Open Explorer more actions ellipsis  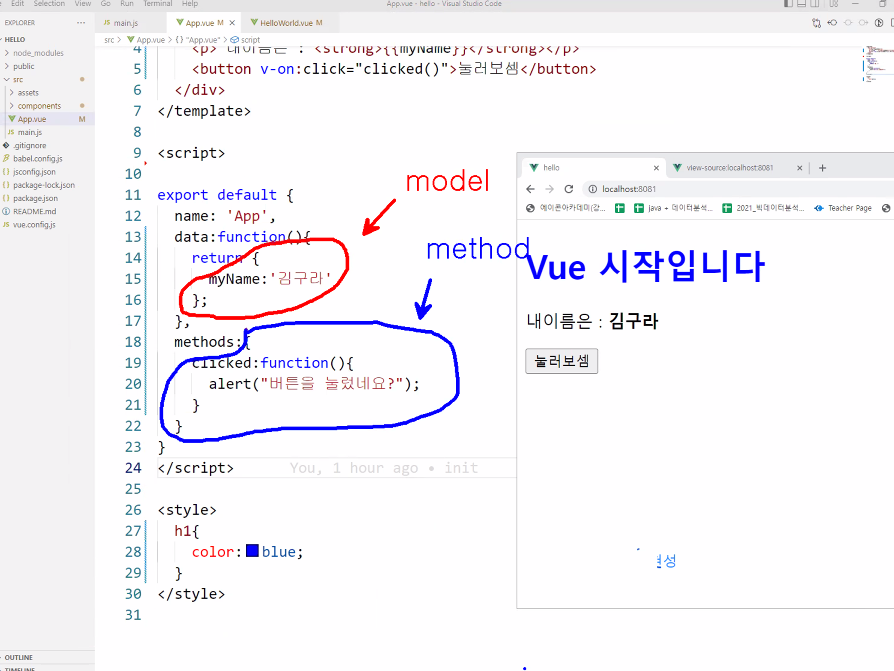(x=81, y=23)
